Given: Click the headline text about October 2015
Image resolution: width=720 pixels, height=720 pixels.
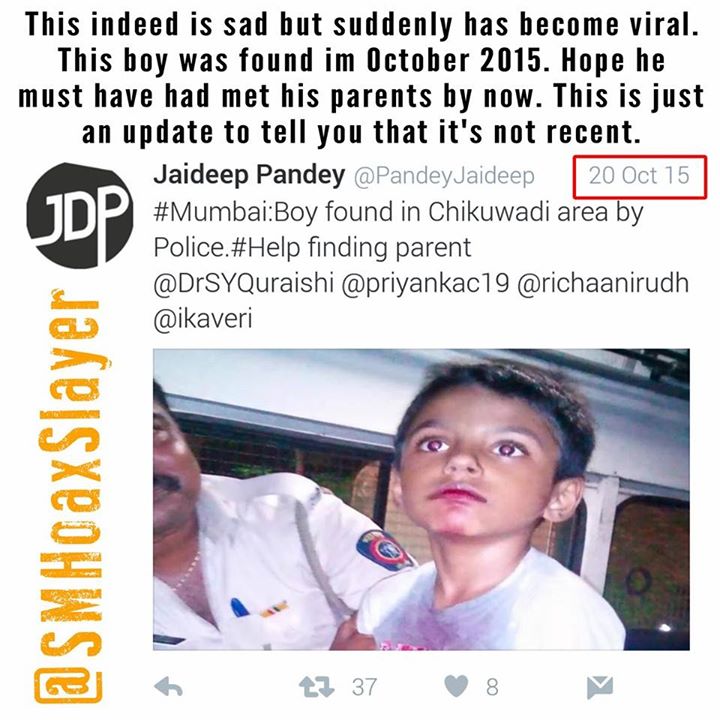Looking at the screenshot, I should [x=361, y=78].
